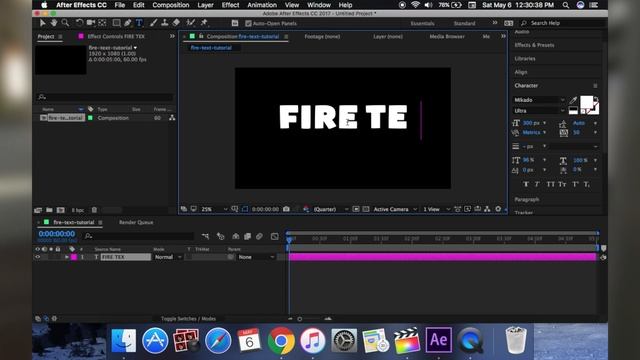This screenshot has height=360, width=640.
Task: Select the Puppet Pin tool
Action: [x=204, y=23]
